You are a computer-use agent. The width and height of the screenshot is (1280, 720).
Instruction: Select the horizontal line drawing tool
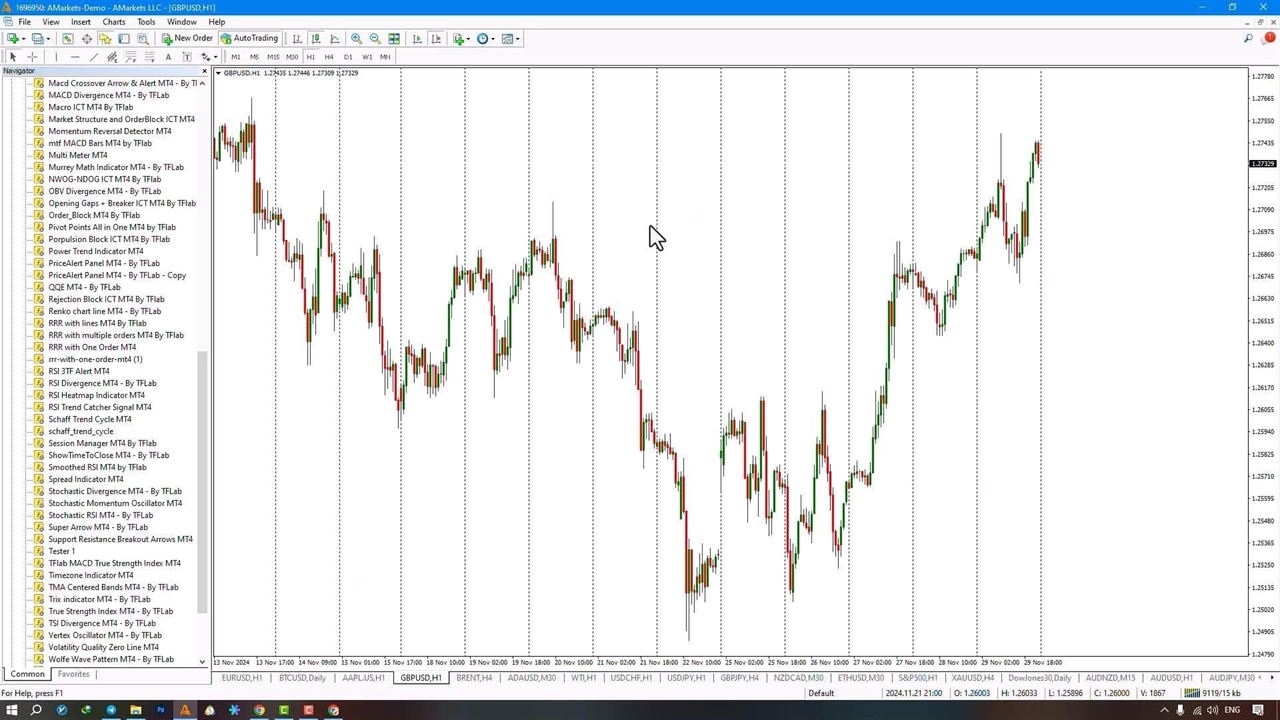point(75,57)
